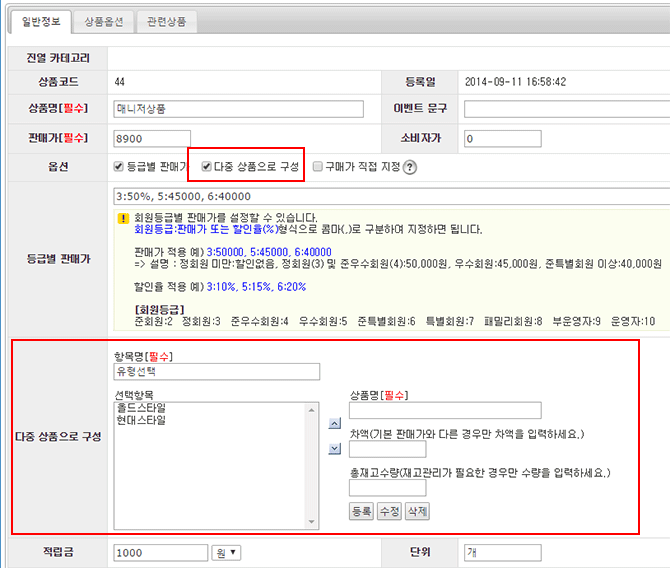Uncheck the 다중 상품으로 구성 checkbox

tap(207, 167)
